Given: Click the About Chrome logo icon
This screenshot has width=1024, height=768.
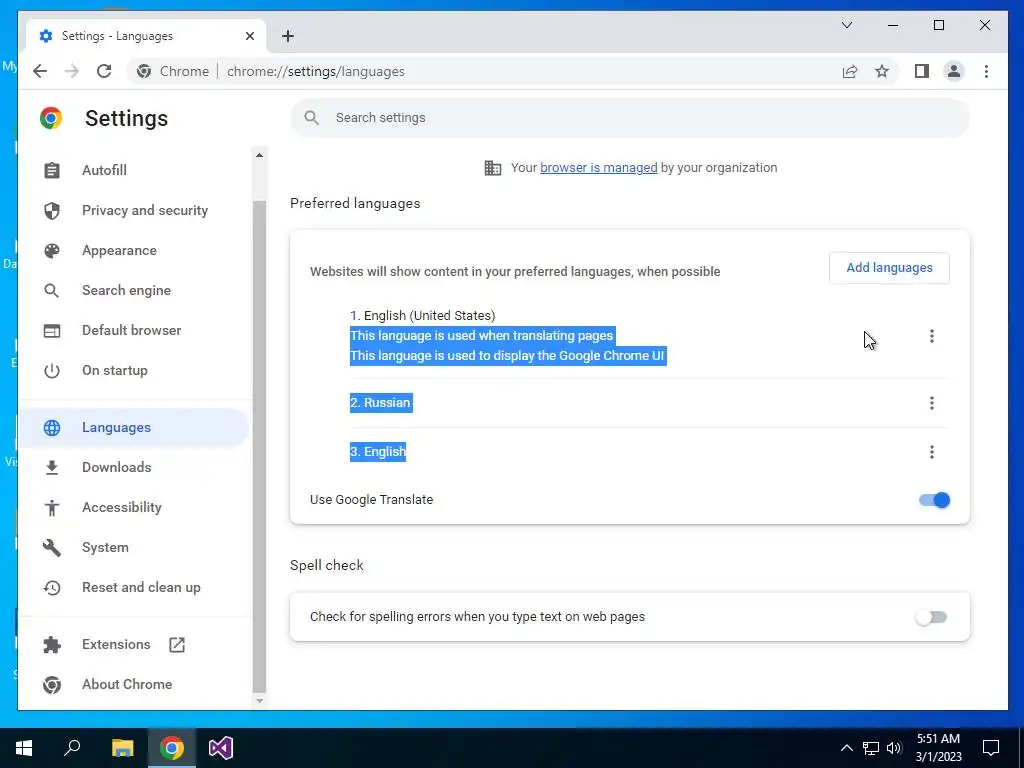Looking at the screenshot, I should pyautogui.click(x=52, y=684).
